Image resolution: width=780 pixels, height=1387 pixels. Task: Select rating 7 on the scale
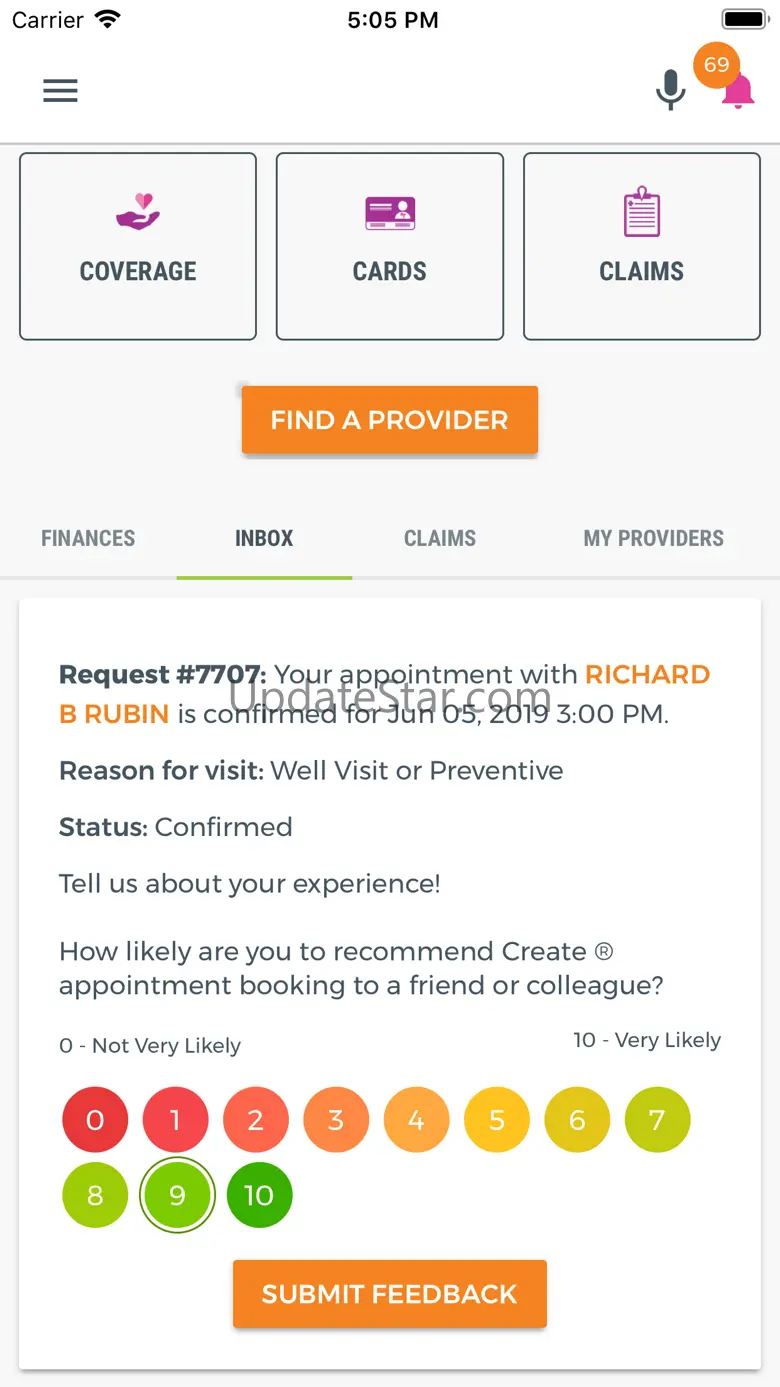pos(657,1120)
